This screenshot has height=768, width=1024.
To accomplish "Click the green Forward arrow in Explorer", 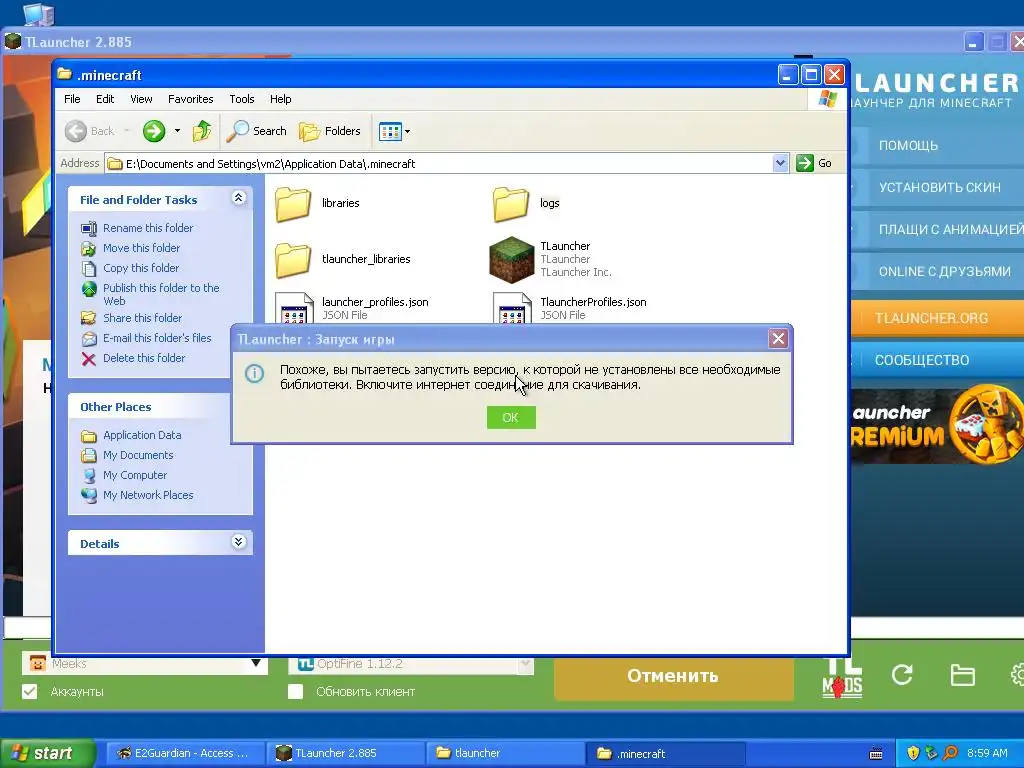I will coord(154,131).
